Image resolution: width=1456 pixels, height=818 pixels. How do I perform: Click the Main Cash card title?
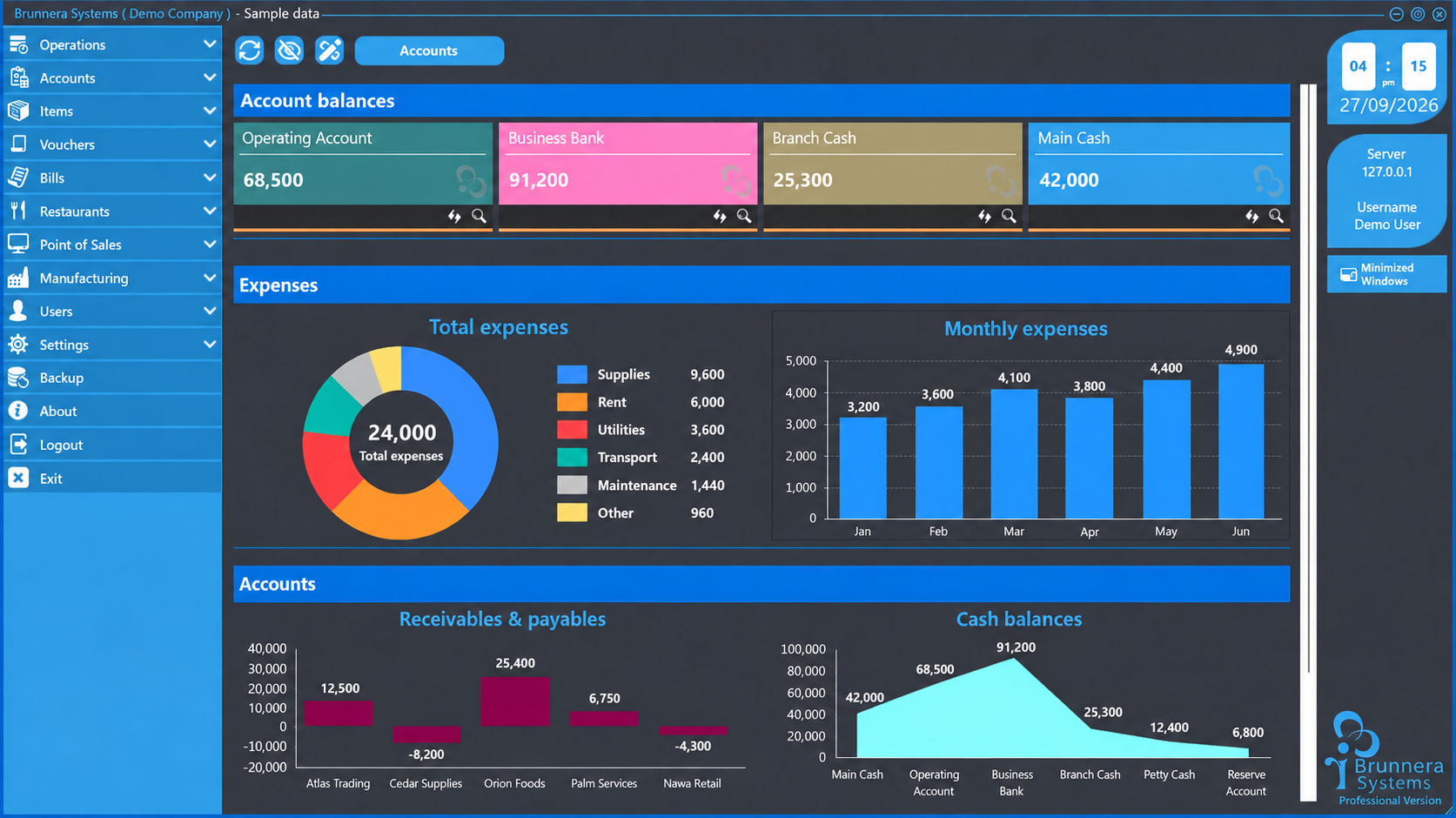tap(1074, 138)
